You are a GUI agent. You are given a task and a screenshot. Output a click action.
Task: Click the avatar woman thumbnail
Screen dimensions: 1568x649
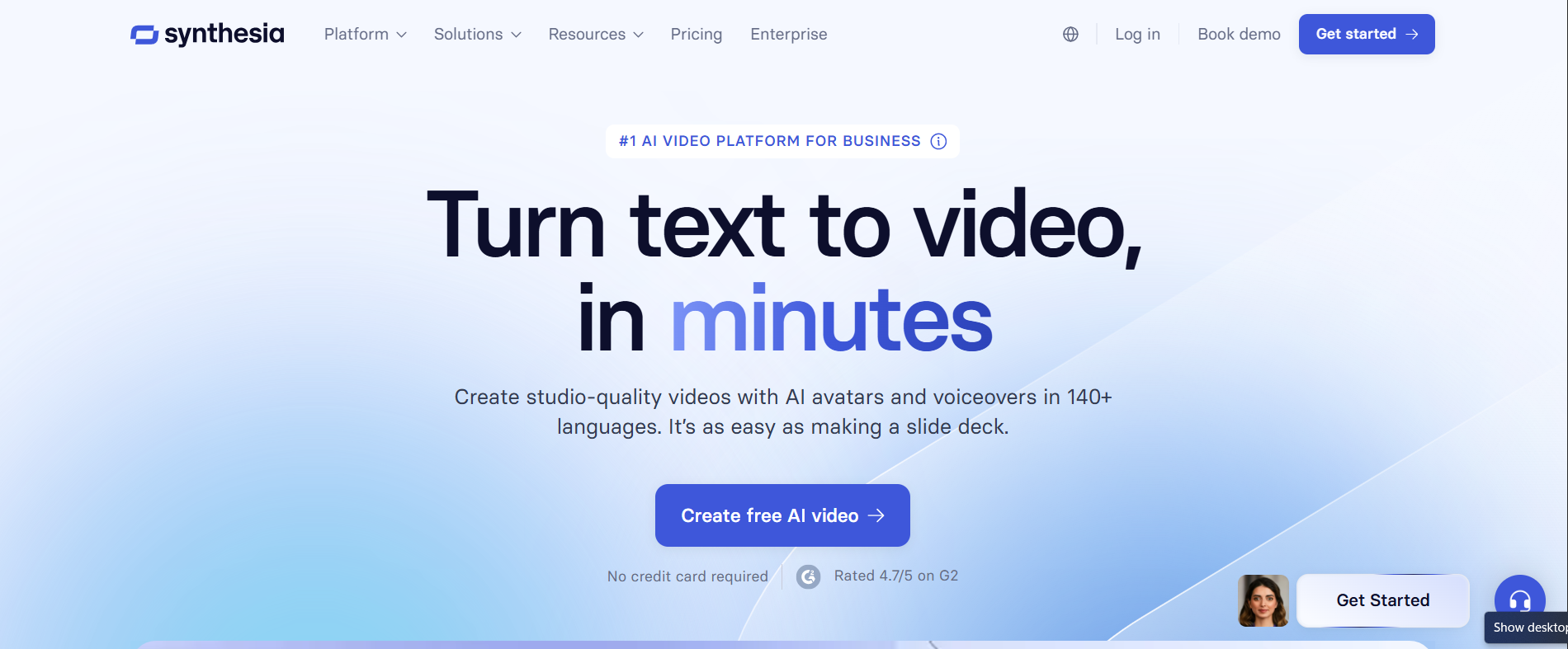1263,600
